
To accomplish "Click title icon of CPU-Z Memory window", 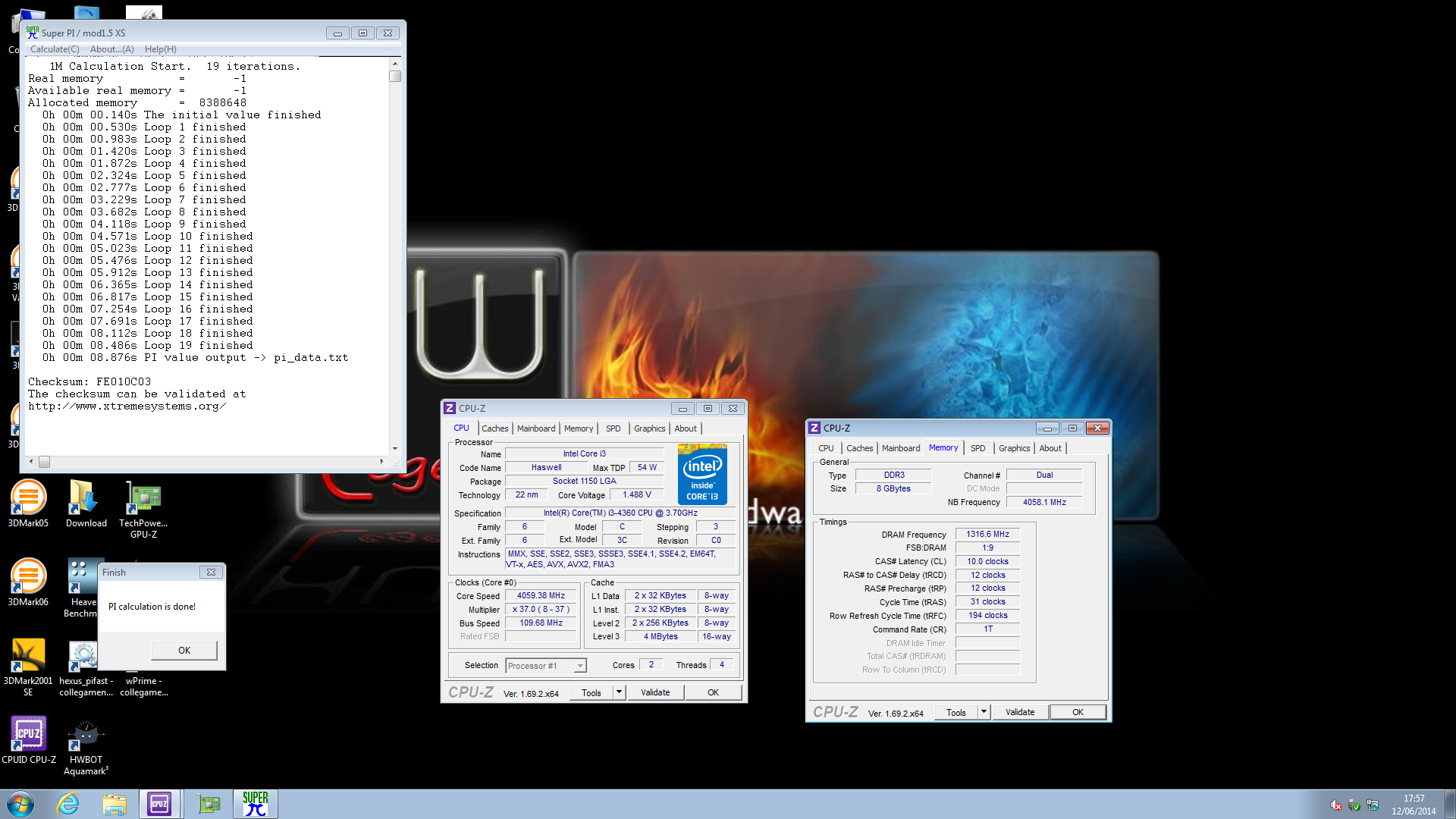I will [814, 428].
